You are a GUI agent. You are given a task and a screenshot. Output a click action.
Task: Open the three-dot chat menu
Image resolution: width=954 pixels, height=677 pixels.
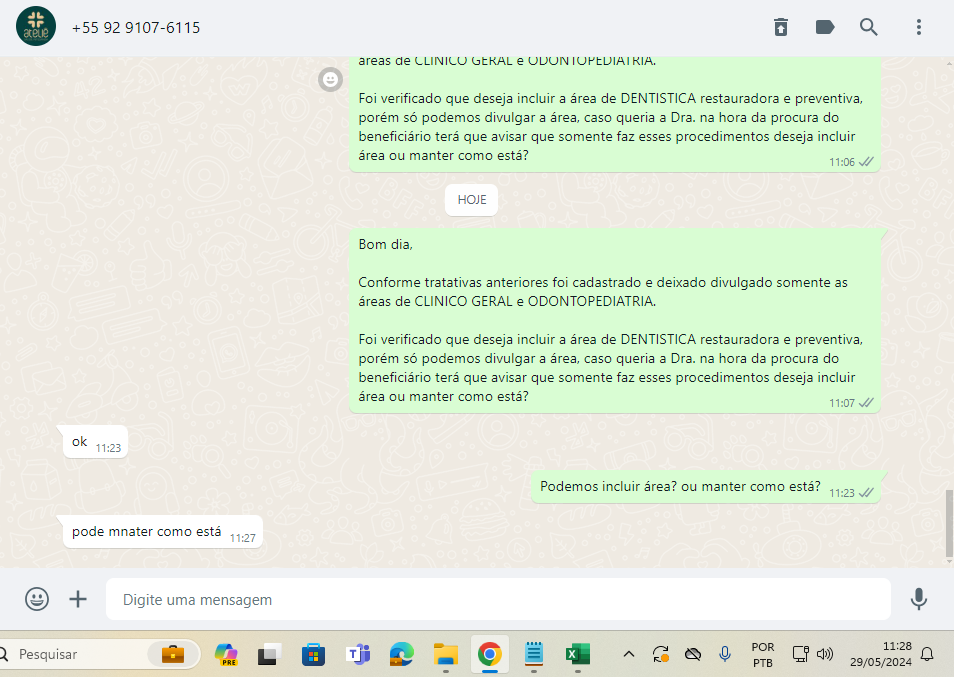click(919, 27)
